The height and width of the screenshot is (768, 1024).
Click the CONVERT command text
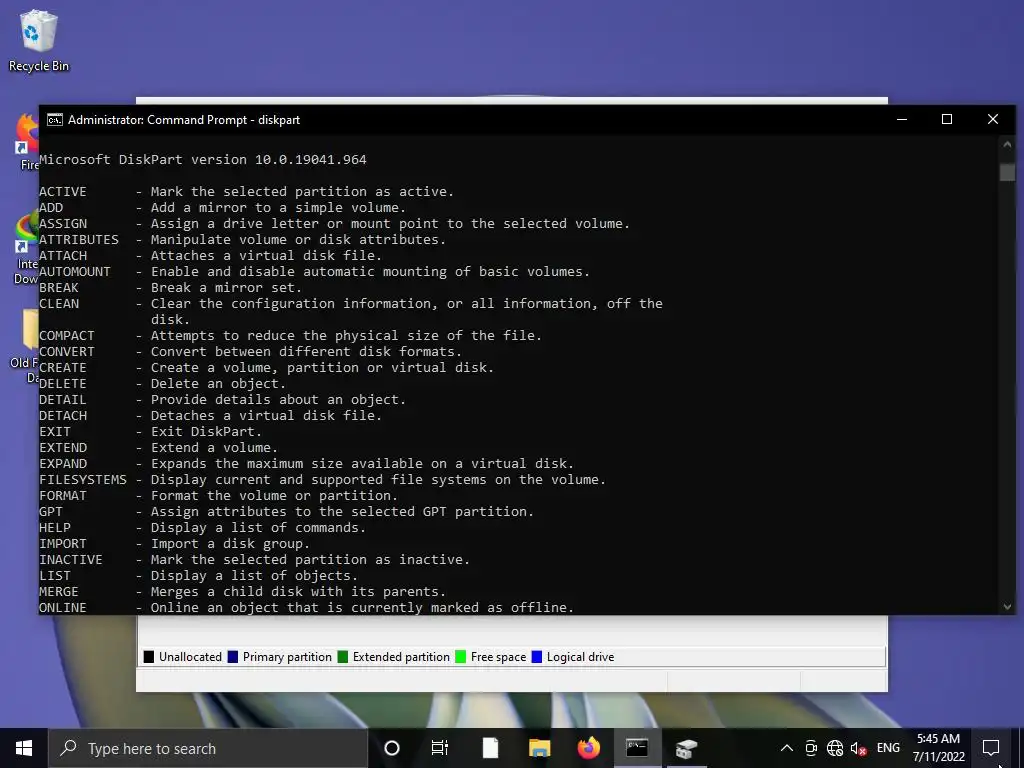67,352
